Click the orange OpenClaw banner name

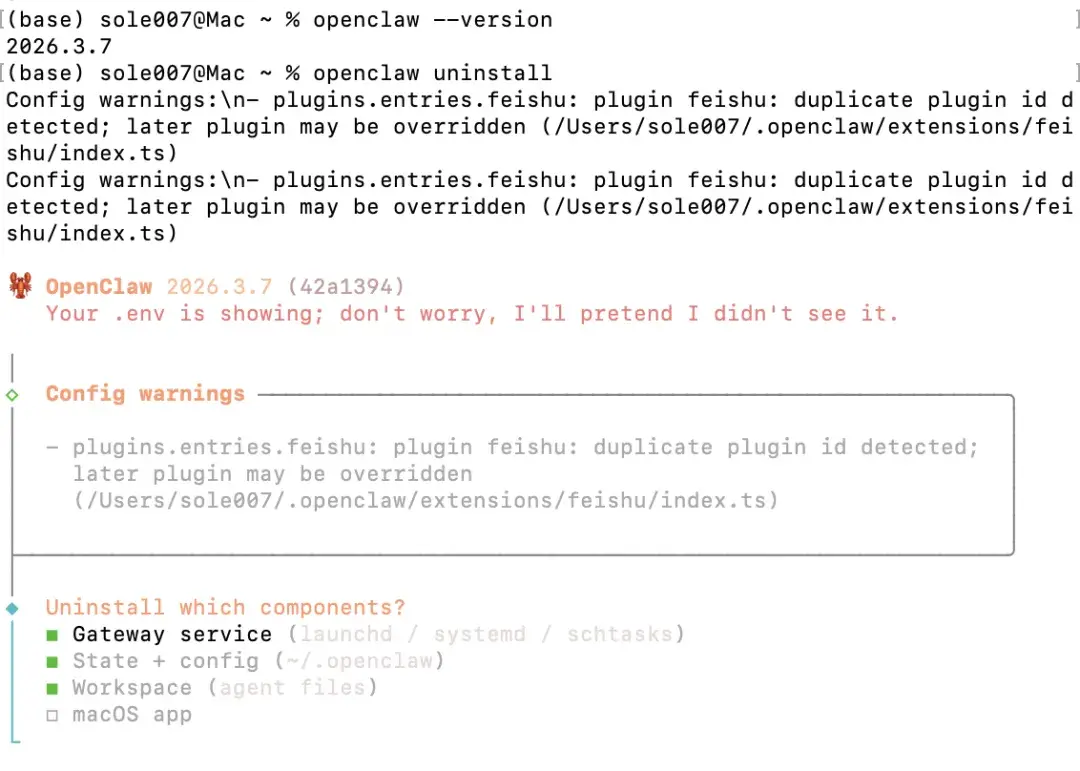[99, 287]
